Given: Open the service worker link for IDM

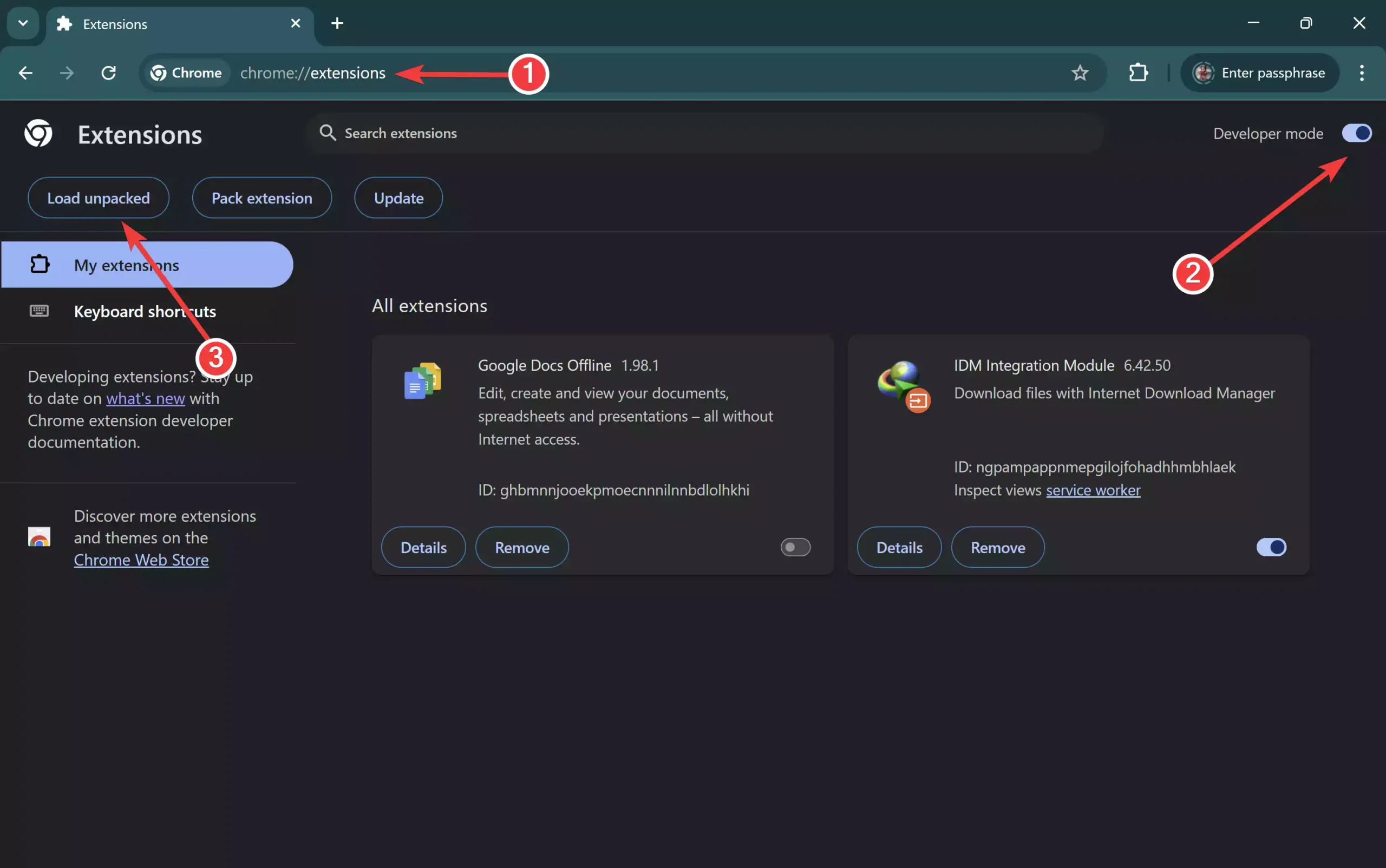Looking at the screenshot, I should (x=1092, y=490).
